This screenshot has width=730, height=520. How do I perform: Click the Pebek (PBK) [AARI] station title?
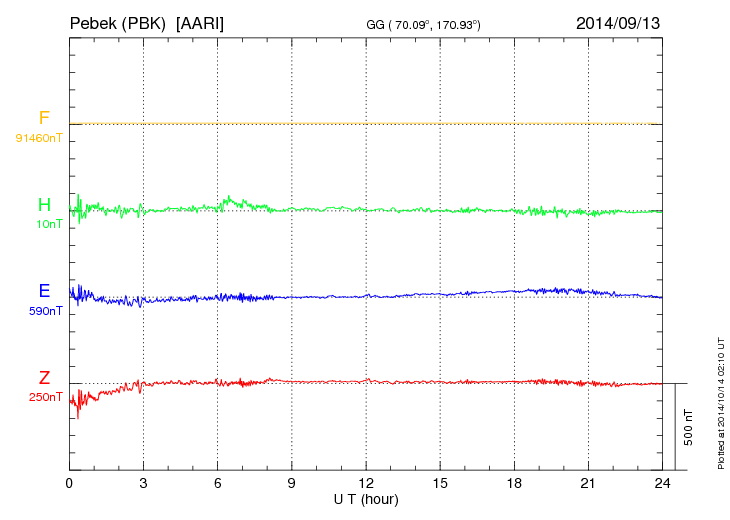point(146,22)
